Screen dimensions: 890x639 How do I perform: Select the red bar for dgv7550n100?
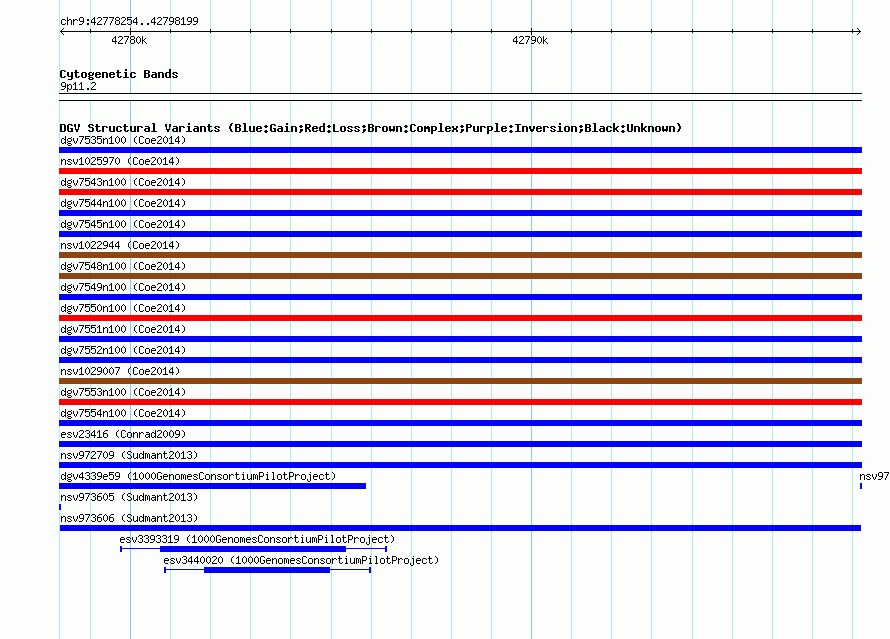click(460, 318)
